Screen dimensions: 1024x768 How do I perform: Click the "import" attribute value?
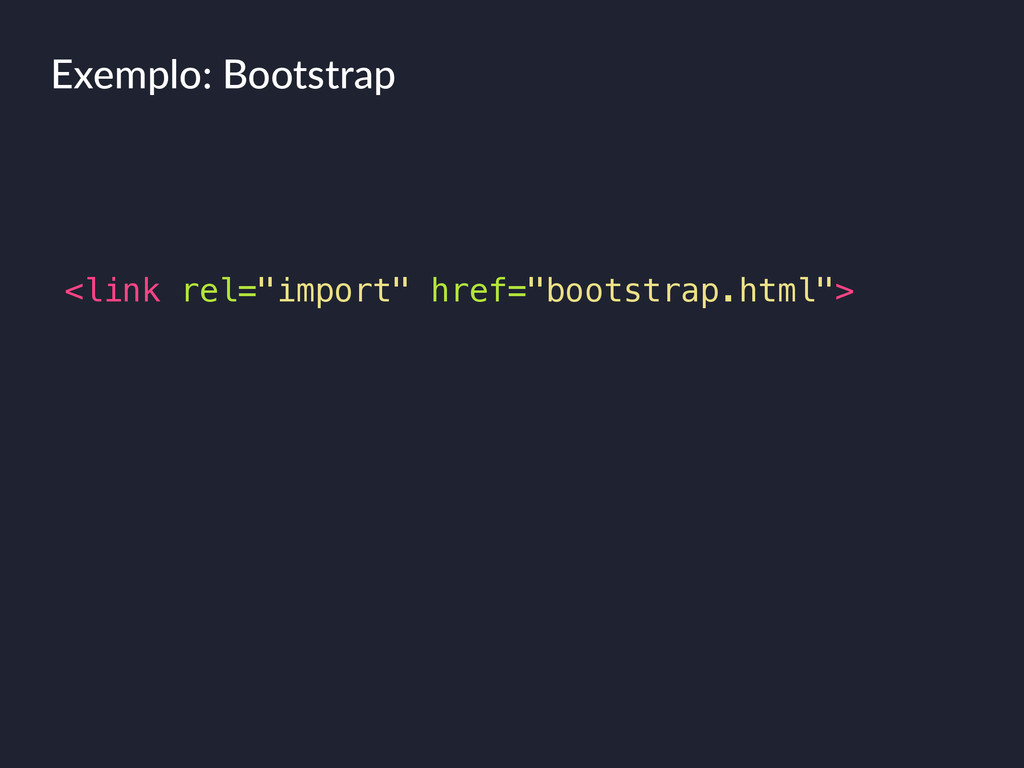[x=334, y=291]
